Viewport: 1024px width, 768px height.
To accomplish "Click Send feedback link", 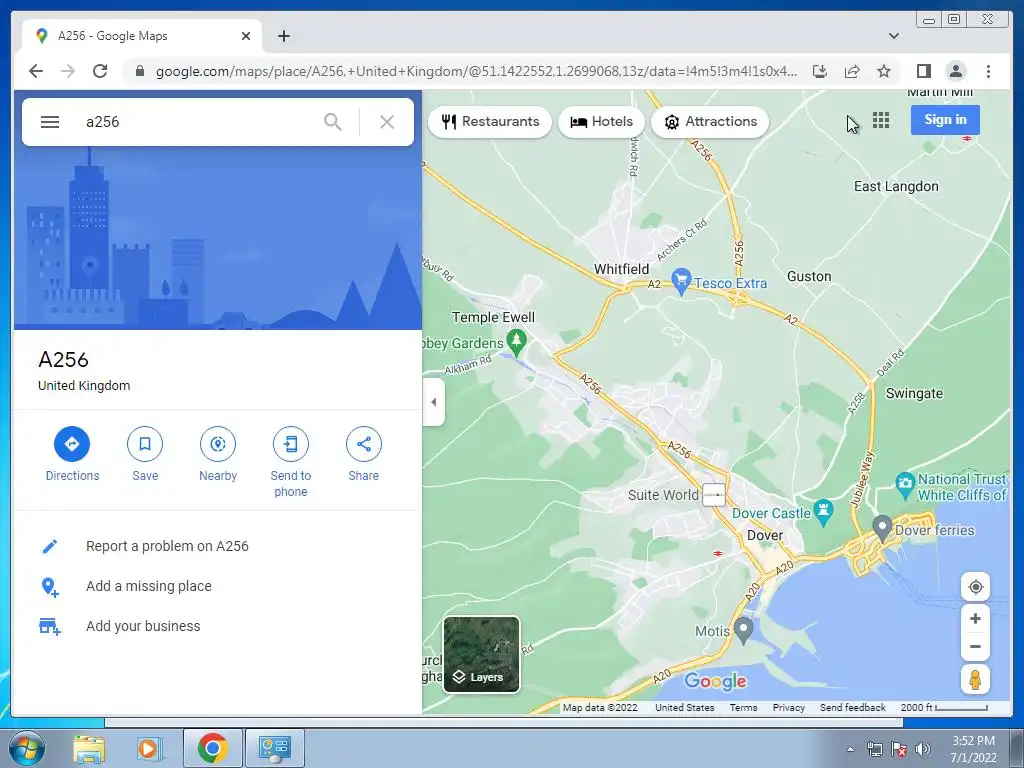I will tap(852, 707).
